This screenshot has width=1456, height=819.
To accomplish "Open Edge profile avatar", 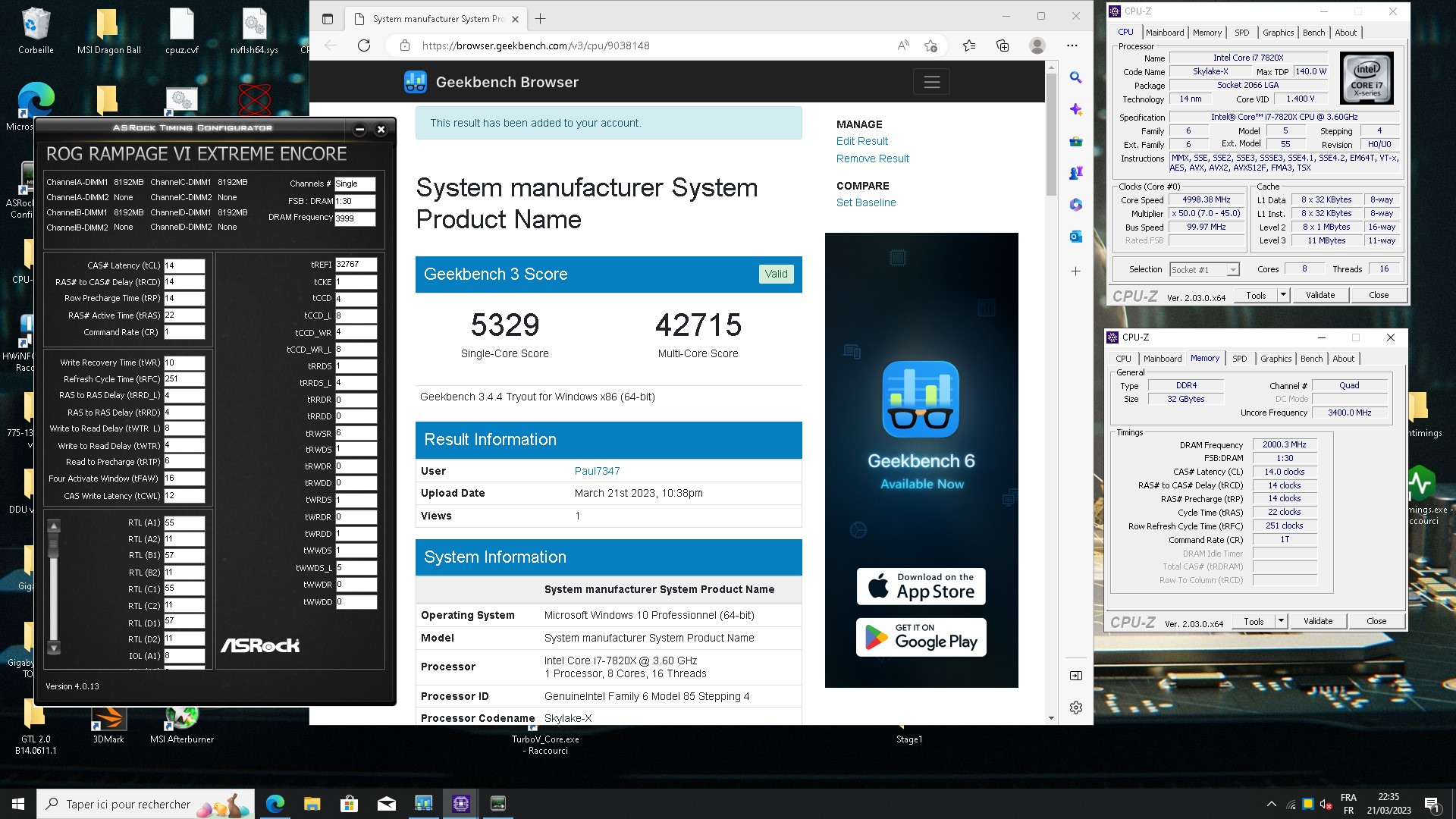I will point(1037,45).
